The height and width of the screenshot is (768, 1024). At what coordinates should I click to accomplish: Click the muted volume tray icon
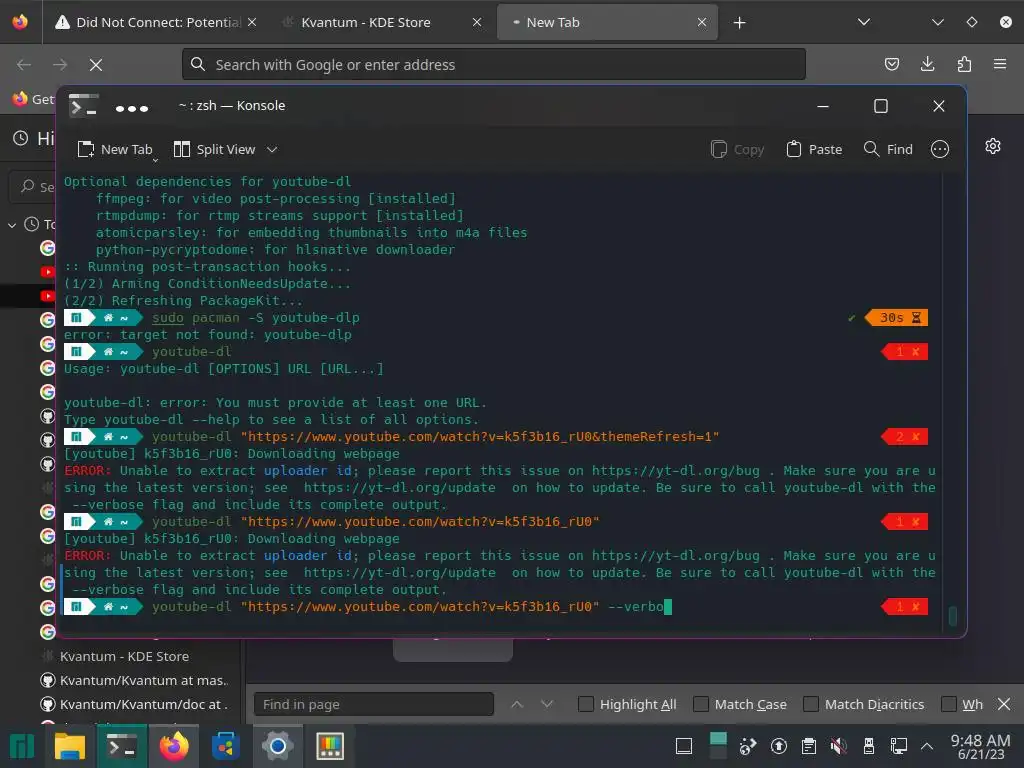pyautogui.click(x=839, y=746)
